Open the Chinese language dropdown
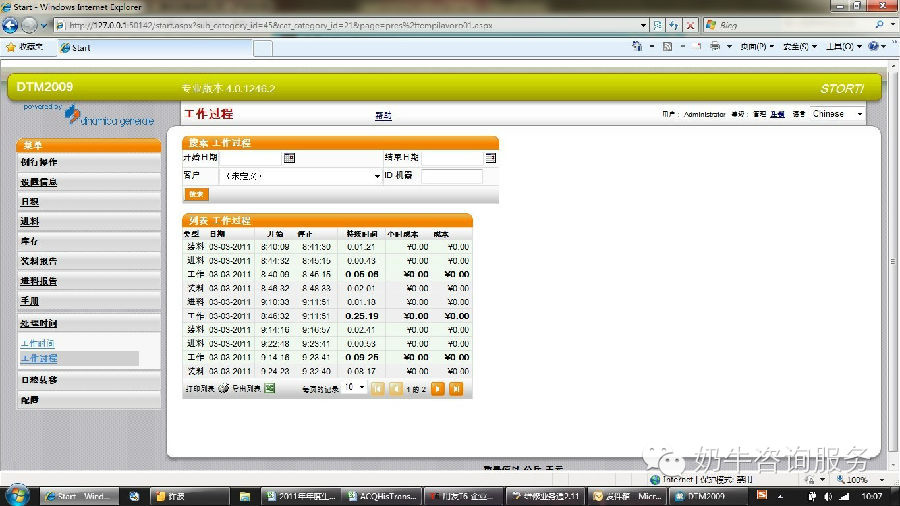Viewport: 900px width, 506px height. click(x=838, y=114)
